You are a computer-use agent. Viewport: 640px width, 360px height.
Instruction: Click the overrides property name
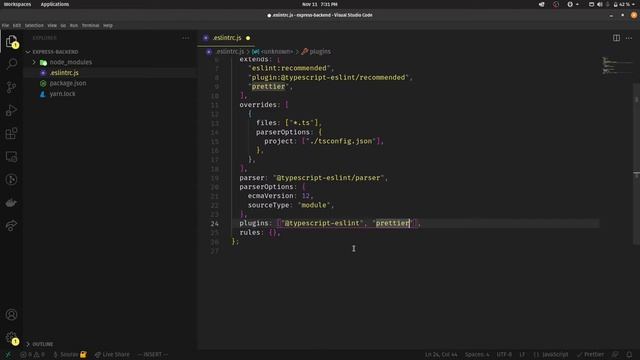pos(258,105)
